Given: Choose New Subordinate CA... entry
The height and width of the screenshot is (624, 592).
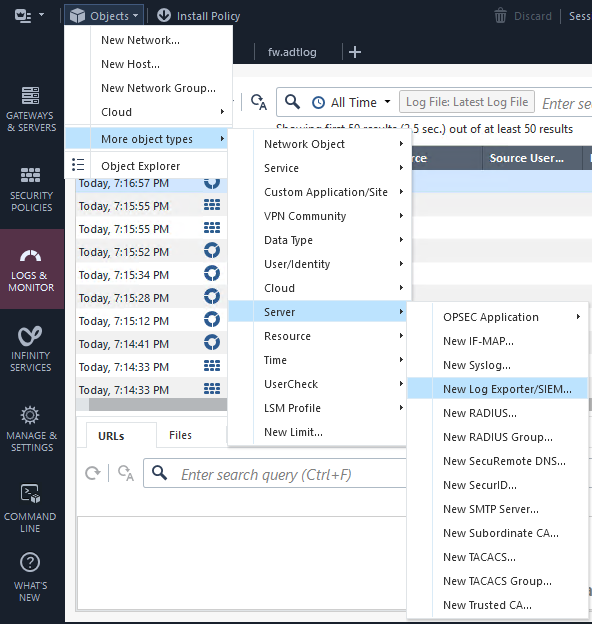Looking at the screenshot, I should (x=497, y=533).
